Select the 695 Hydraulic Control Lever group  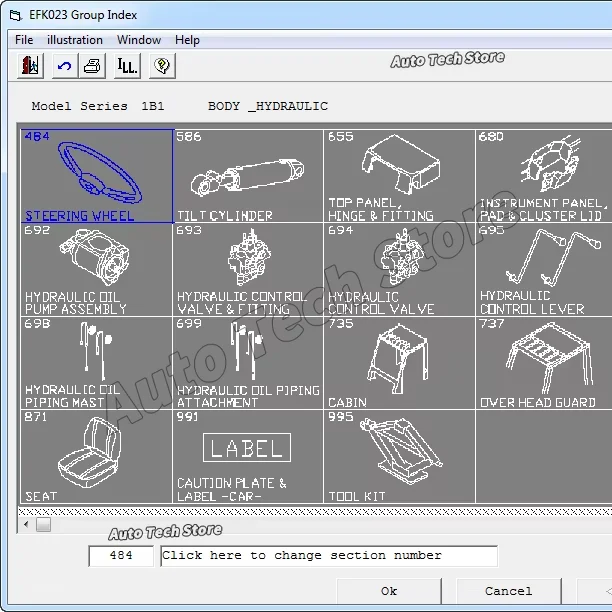click(544, 270)
